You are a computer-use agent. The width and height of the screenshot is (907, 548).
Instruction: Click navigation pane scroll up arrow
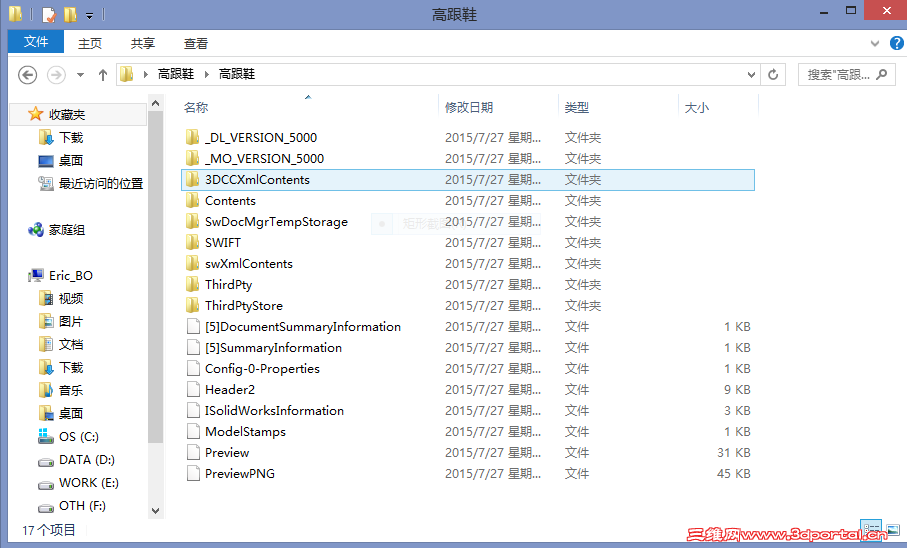point(155,104)
